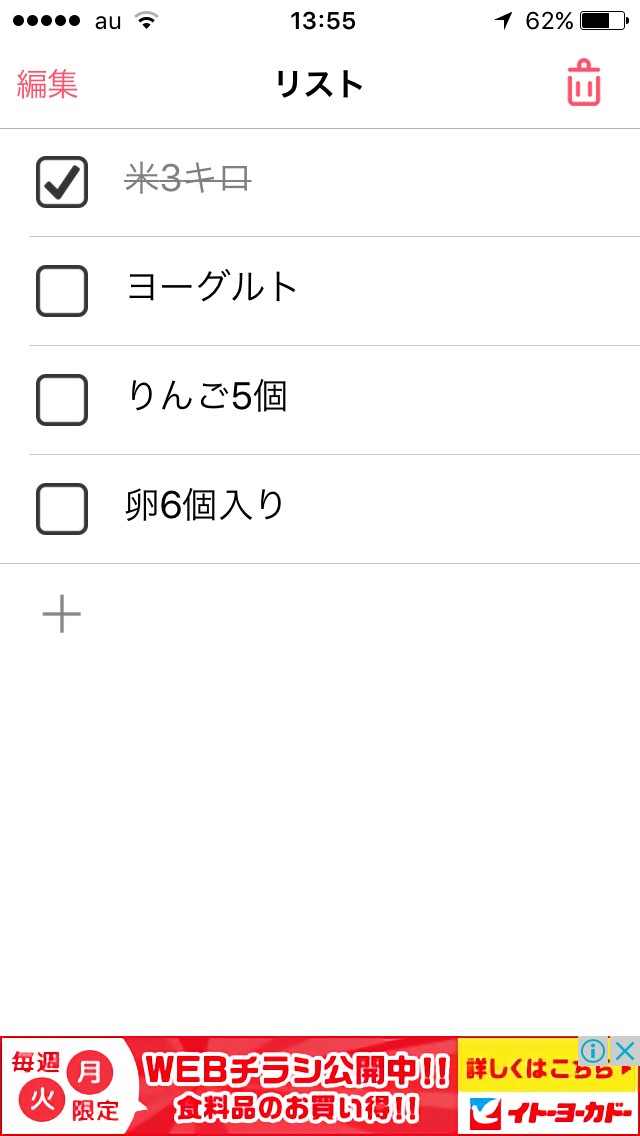Tap the crossed-out 米3キロ item text
The image size is (640, 1136).
tap(188, 180)
